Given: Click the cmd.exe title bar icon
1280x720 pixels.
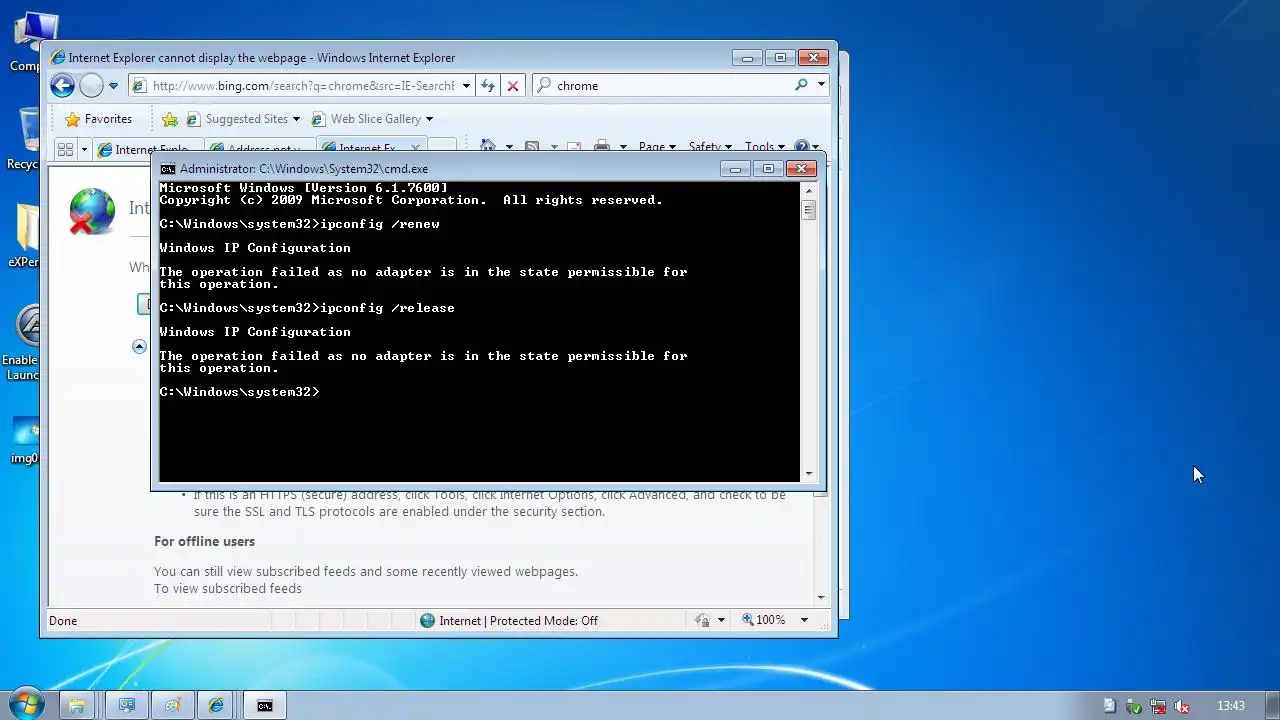Looking at the screenshot, I should coord(168,169).
